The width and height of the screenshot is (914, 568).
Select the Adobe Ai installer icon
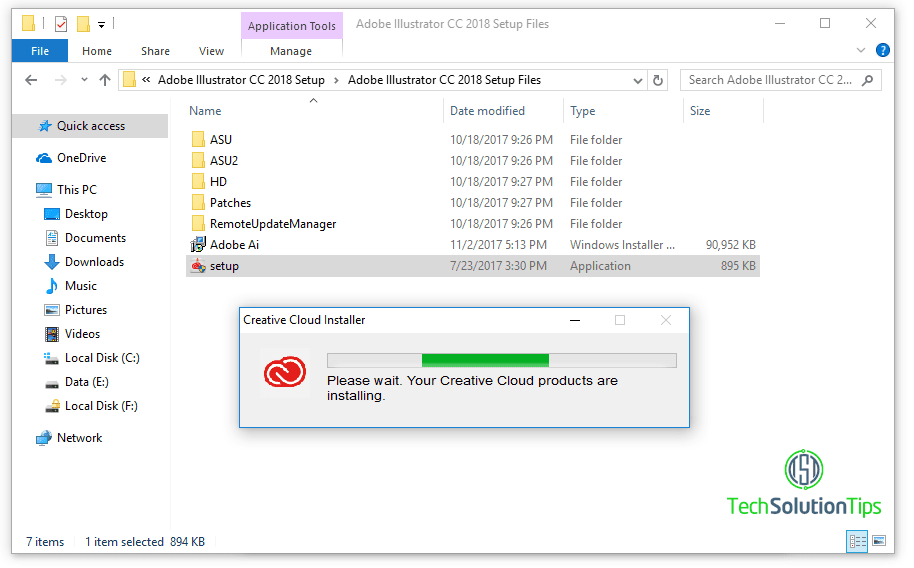198,244
